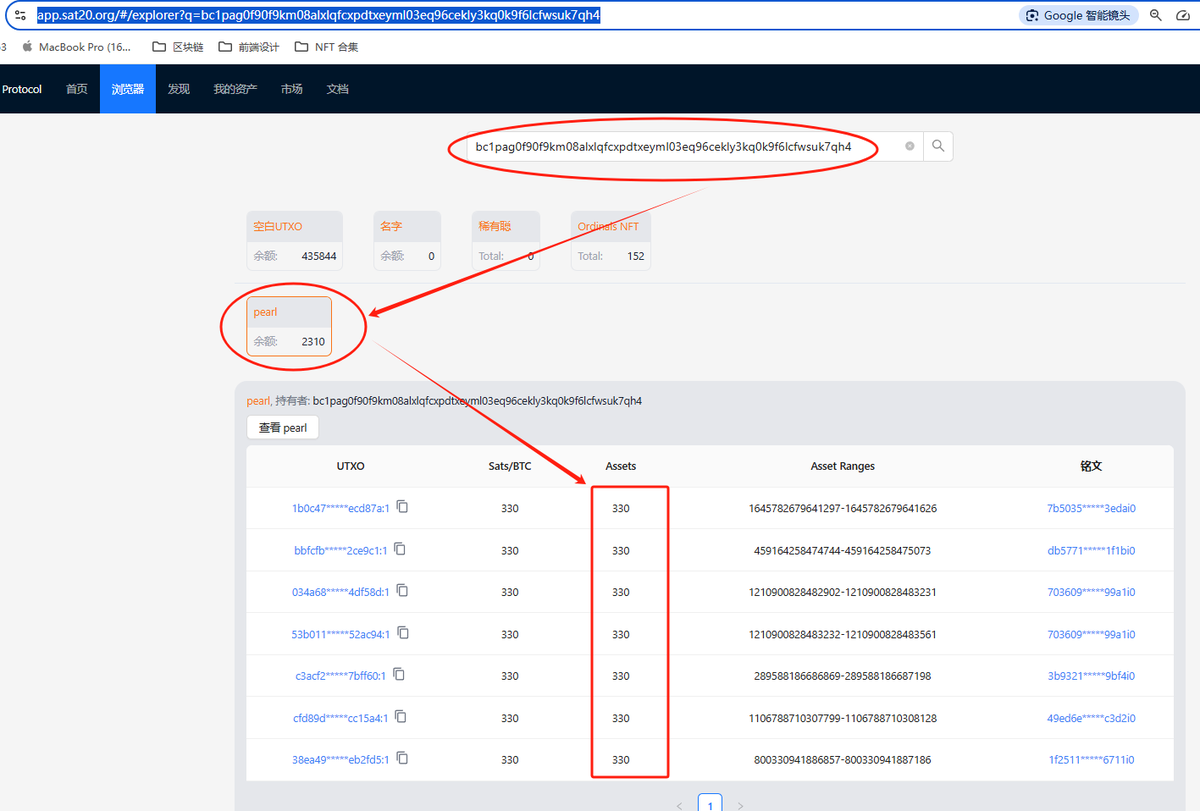Open inscription 3b9321*****9bf4i0
1200x811 pixels.
coord(1091,676)
